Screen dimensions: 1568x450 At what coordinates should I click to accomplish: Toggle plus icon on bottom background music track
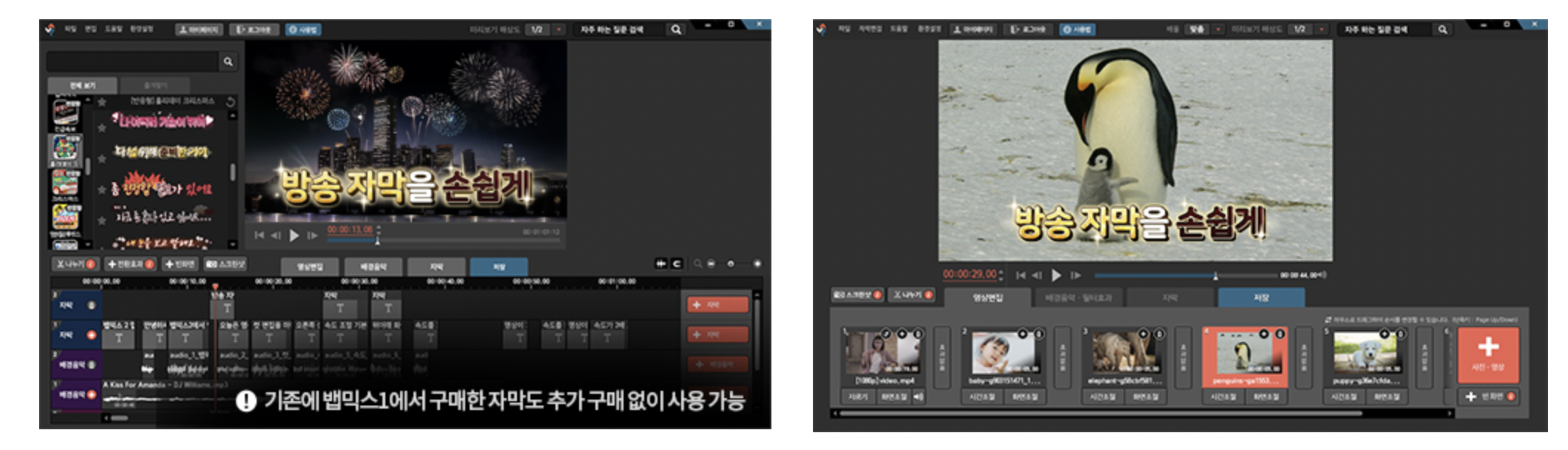pyautogui.click(x=92, y=394)
